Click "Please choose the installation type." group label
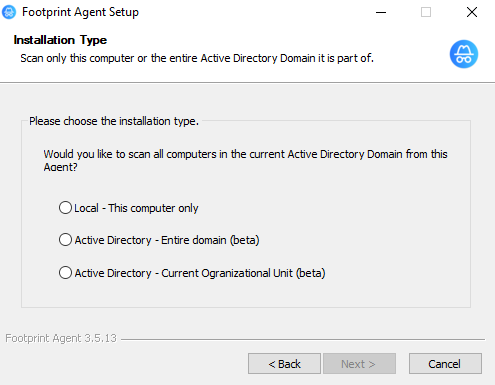The height and width of the screenshot is (385, 495). point(114,121)
